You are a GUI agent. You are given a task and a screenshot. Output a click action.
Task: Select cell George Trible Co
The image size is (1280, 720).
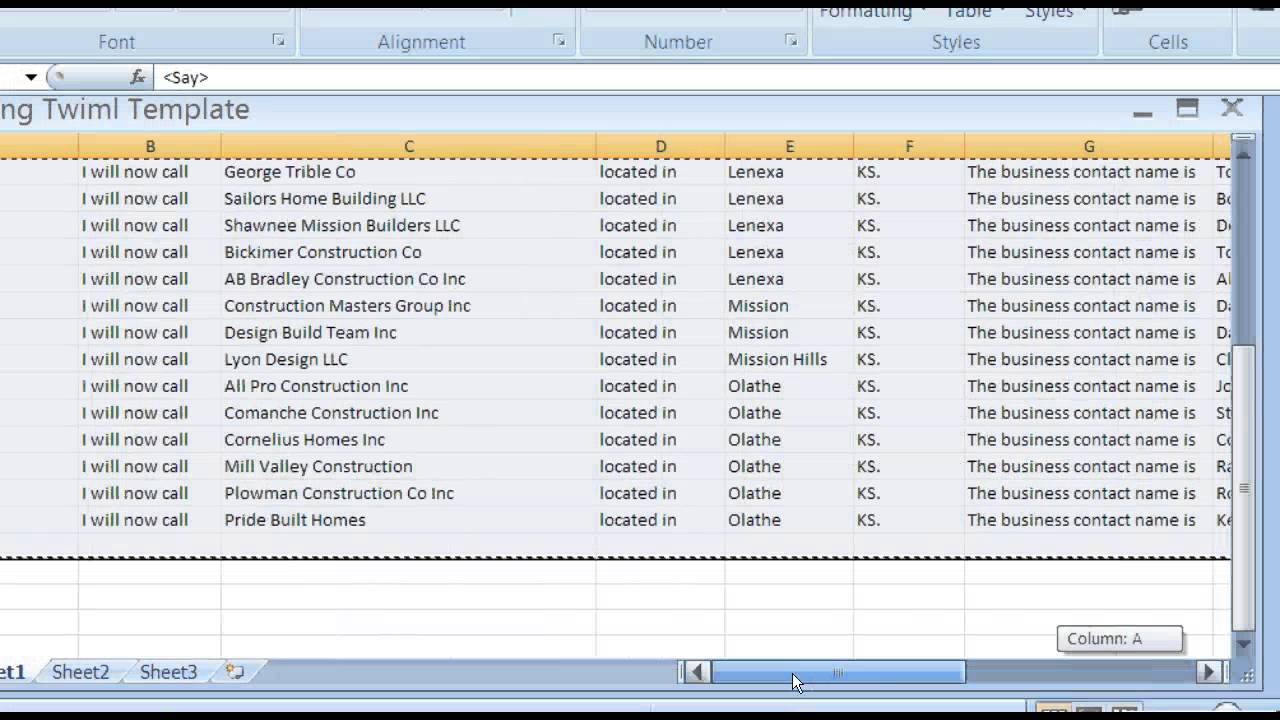(x=409, y=172)
